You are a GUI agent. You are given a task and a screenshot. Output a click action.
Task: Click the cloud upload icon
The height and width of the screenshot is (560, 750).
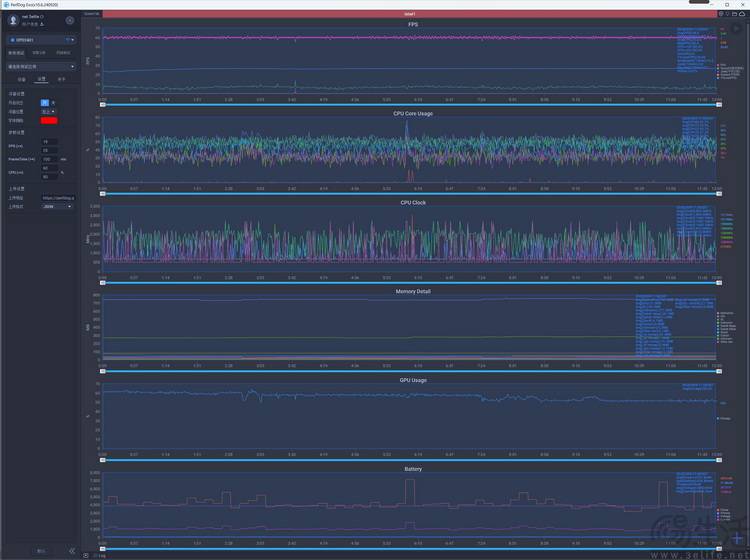click(741, 14)
